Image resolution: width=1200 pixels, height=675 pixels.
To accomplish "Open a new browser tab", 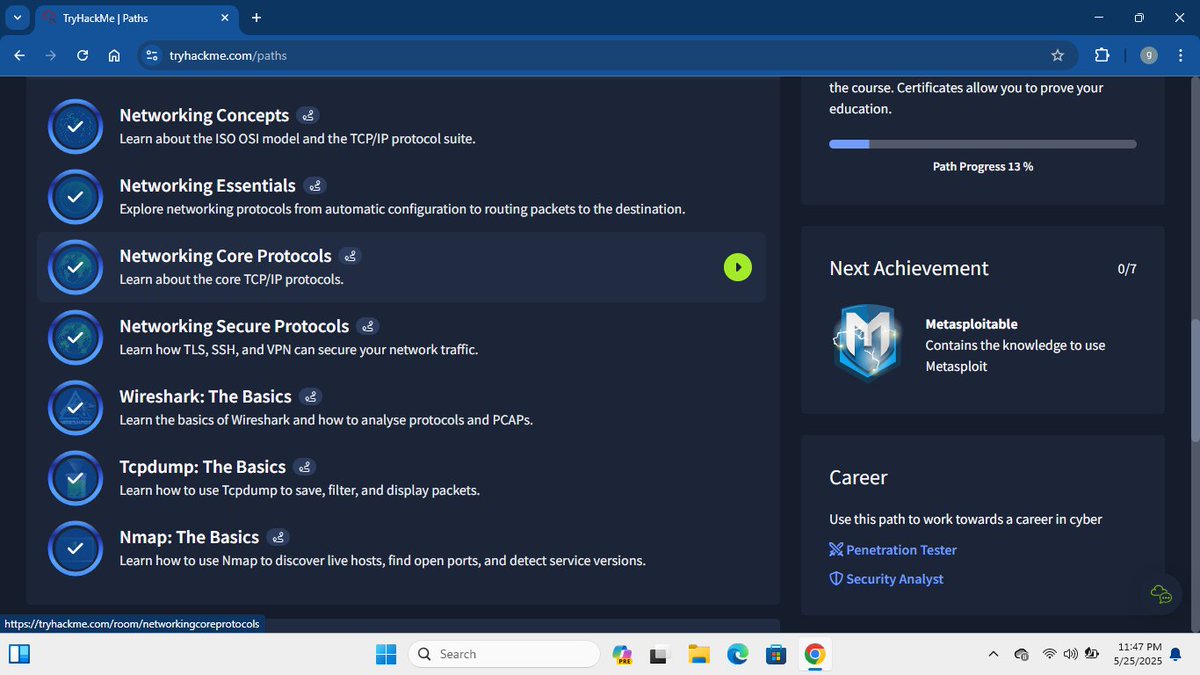I will tap(256, 17).
